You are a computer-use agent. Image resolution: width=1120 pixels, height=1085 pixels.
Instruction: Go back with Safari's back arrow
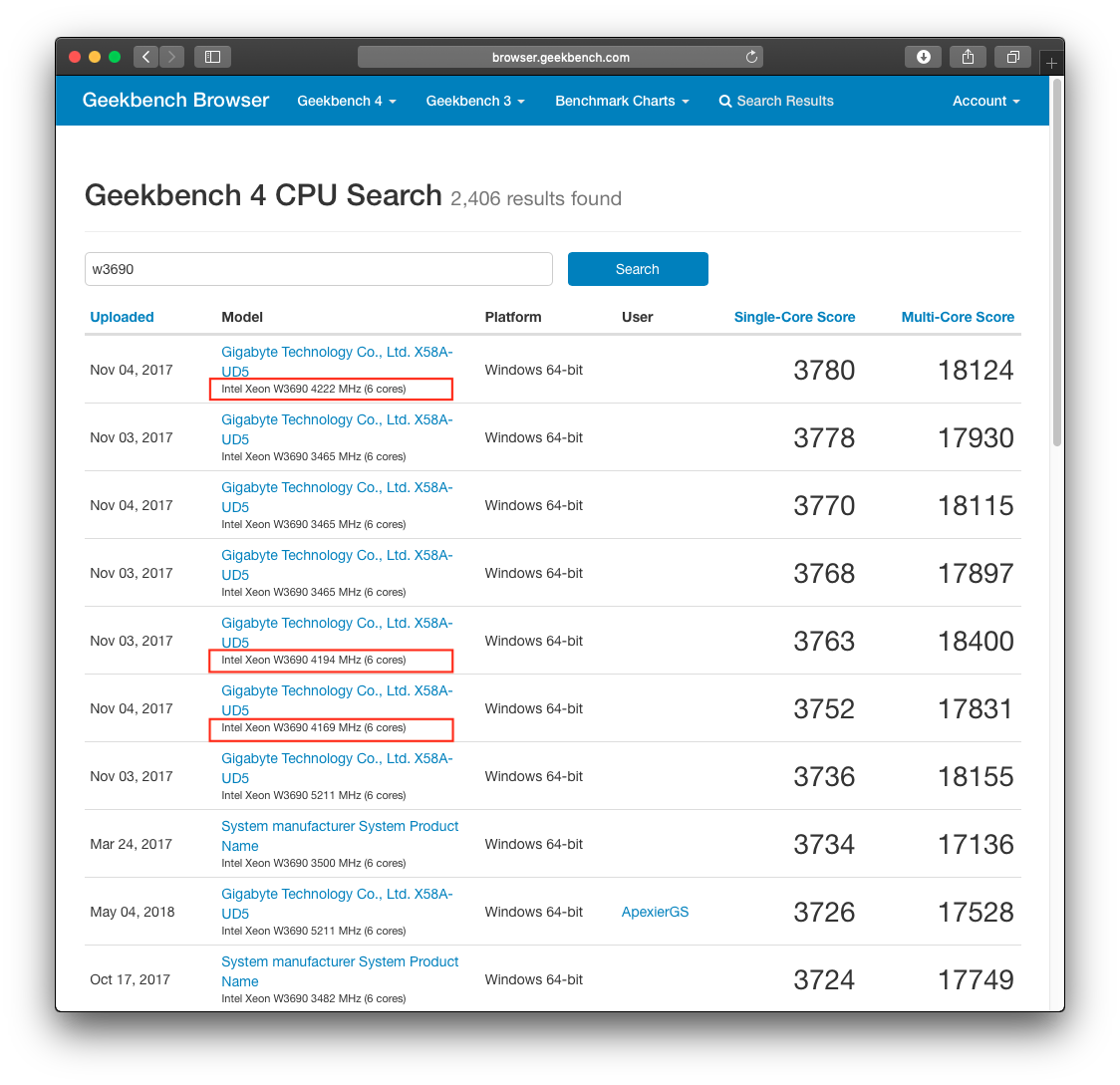pyautogui.click(x=145, y=57)
